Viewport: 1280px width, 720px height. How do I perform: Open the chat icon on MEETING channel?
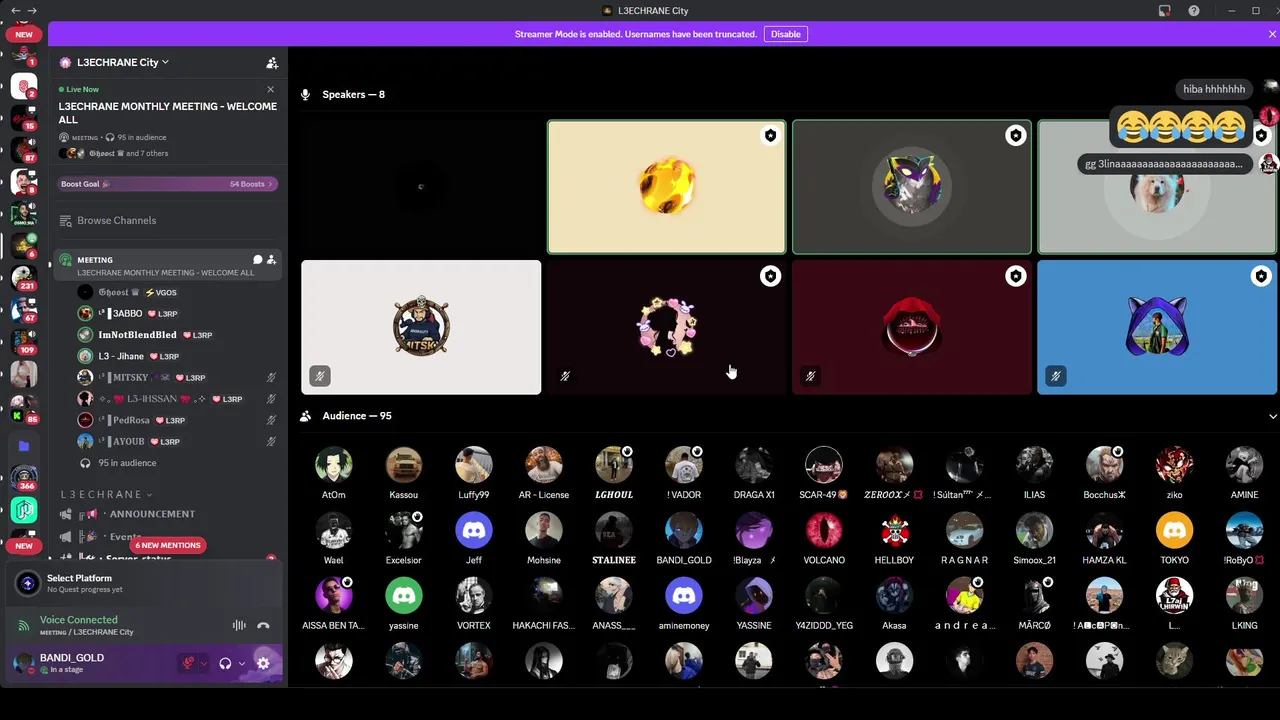tap(257, 260)
